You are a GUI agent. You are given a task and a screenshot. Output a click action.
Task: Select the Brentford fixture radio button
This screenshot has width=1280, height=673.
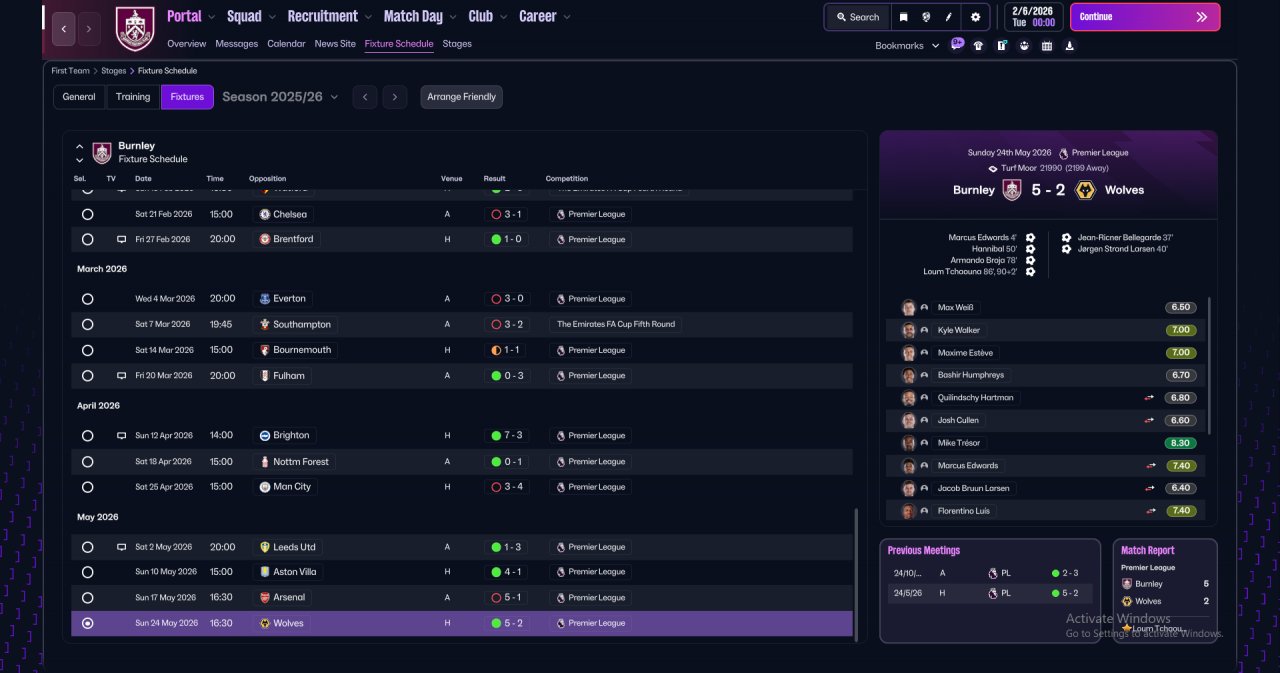(x=87, y=240)
